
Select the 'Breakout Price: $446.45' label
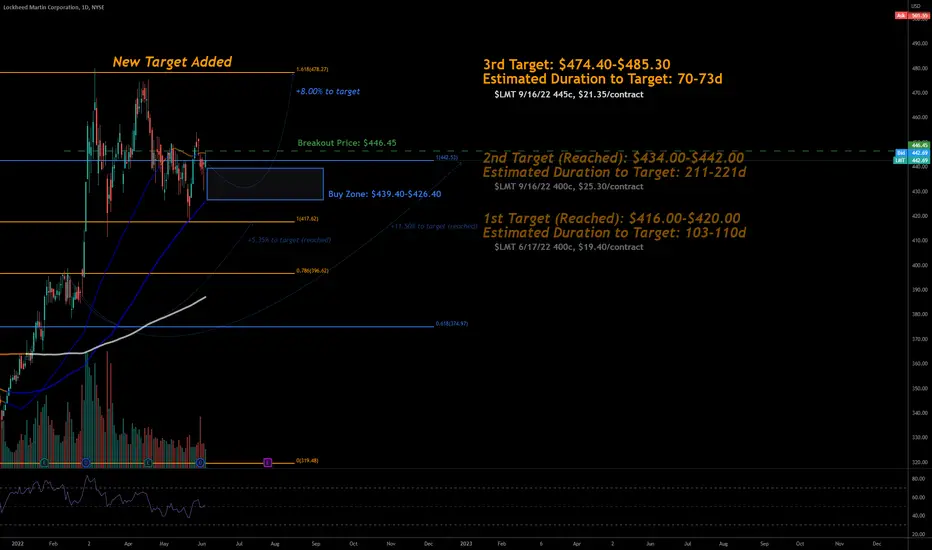[x=347, y=143]
